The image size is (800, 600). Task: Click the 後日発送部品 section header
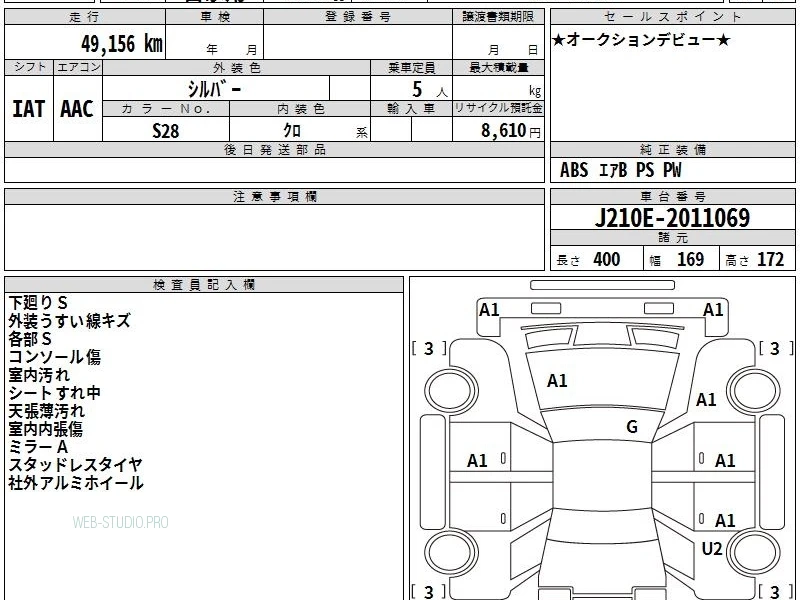point(274,149)
